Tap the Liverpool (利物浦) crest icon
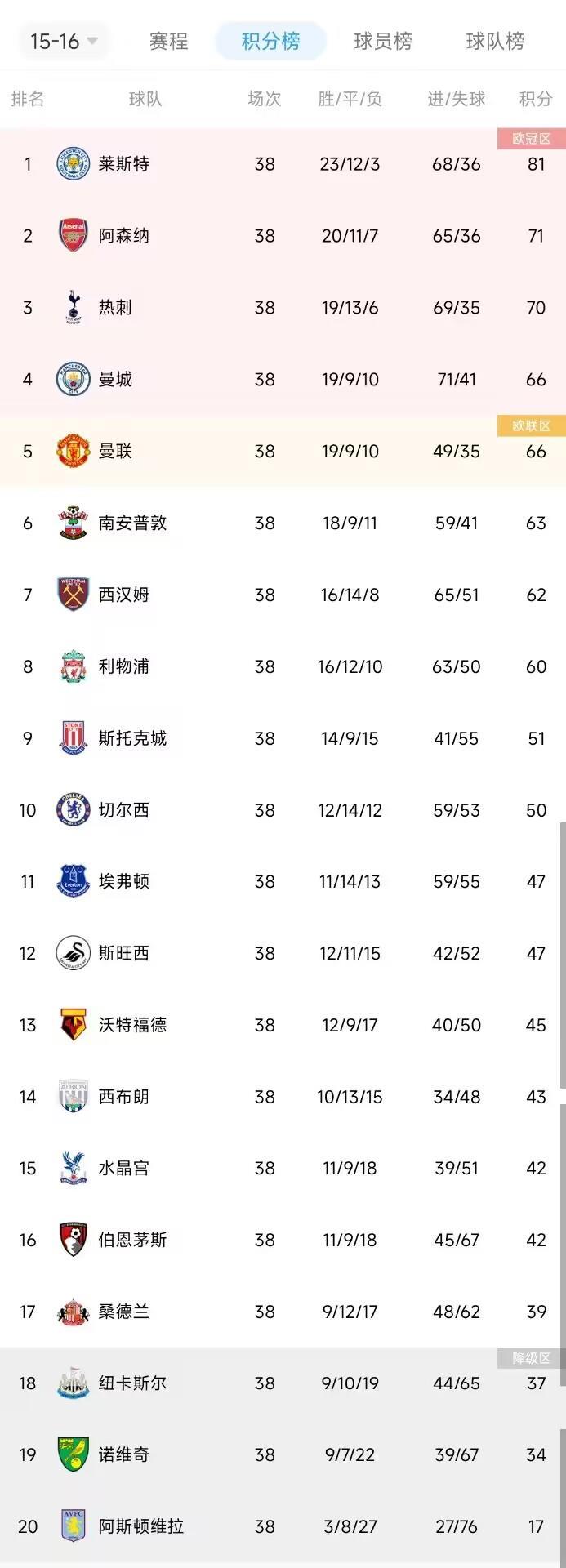Viewport: 566px width, 1568px height. point(73,667)
